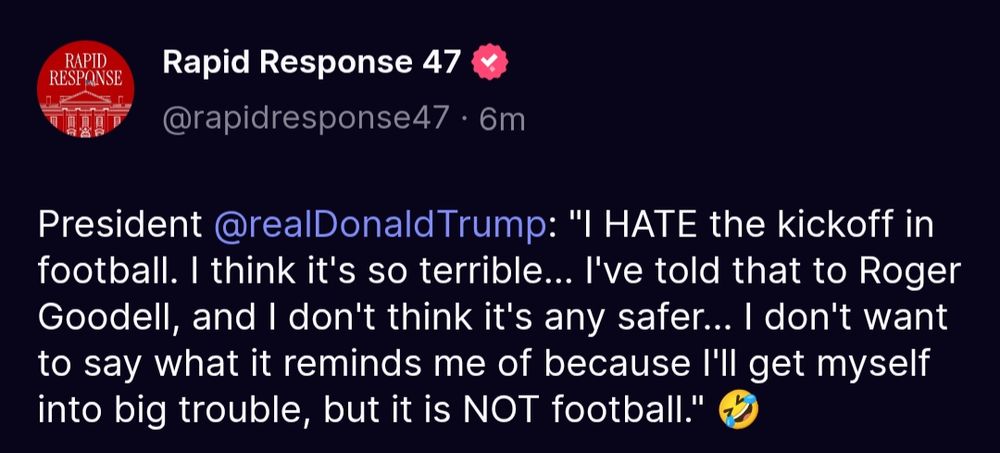
Task: Click the "6m" post timestamp
Action: (503, 119)
